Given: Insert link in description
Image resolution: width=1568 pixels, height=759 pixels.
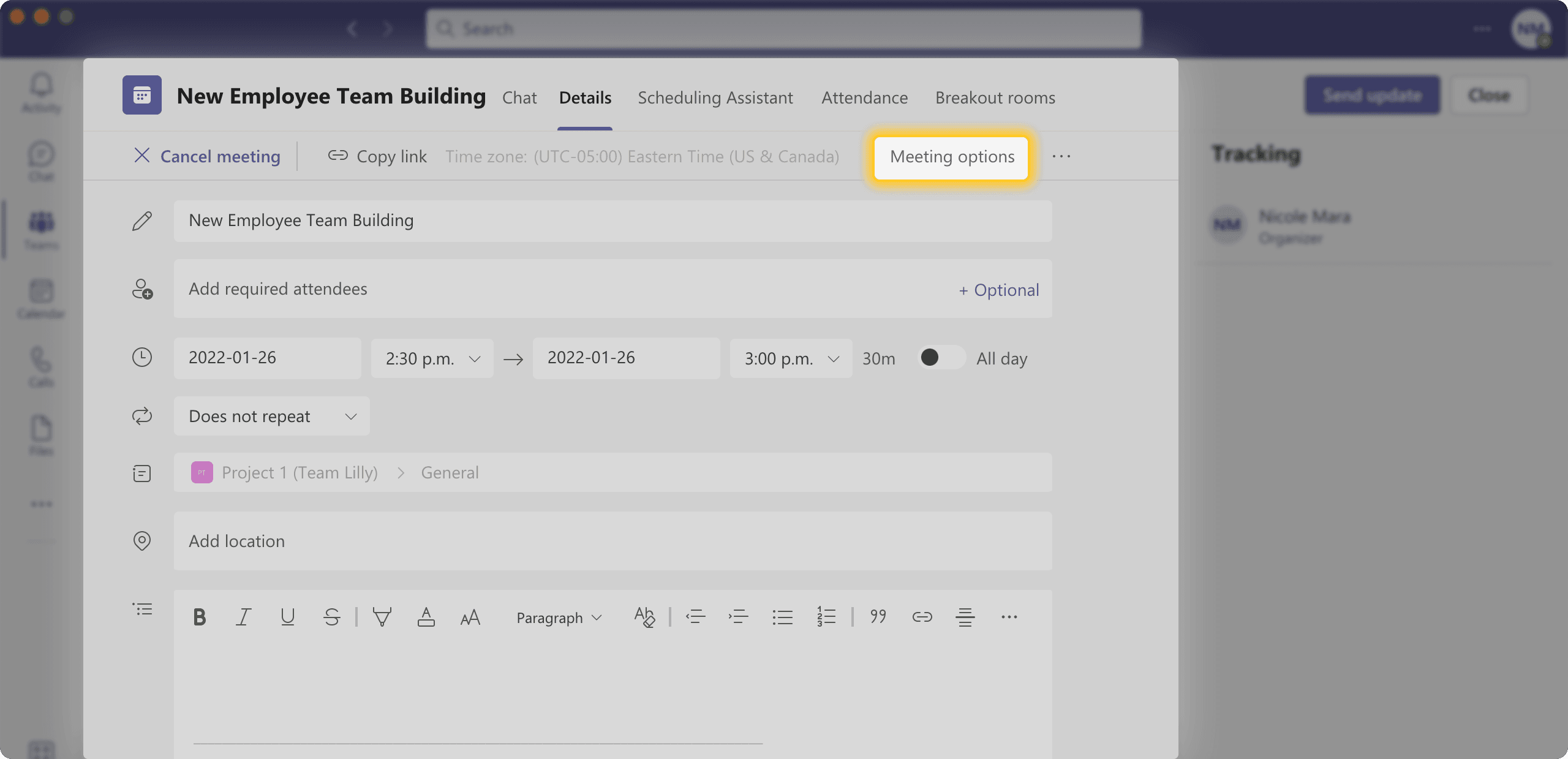Looking at the screenshot, I should (922, 617).
